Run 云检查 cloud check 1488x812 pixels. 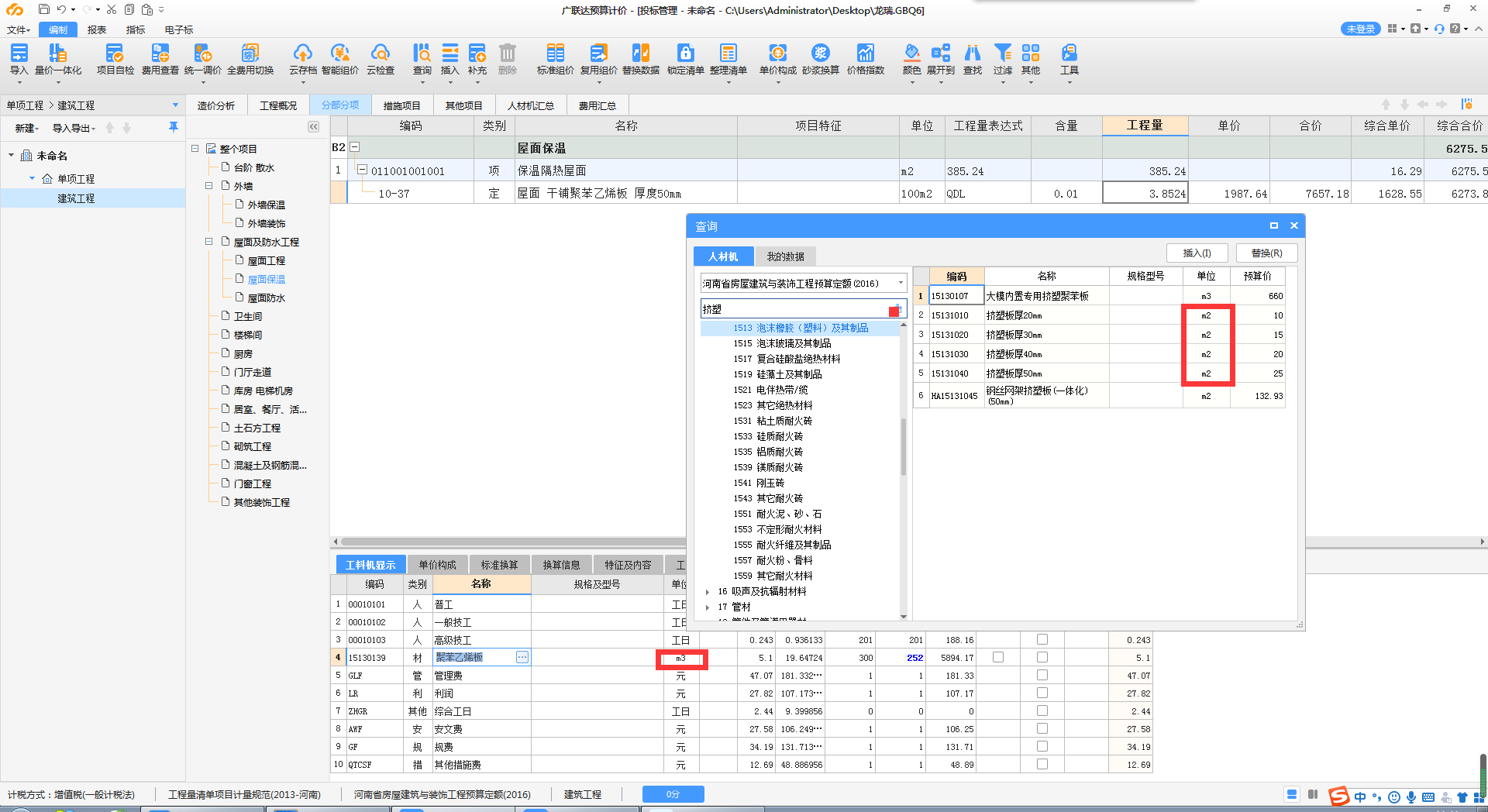tap(380, 59)
